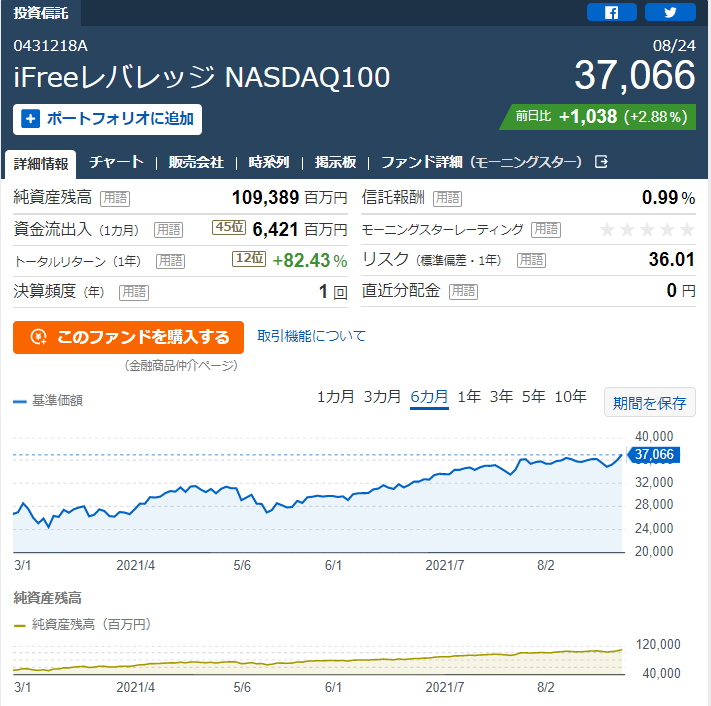Click the 37,066 price marker on chart

653,454
